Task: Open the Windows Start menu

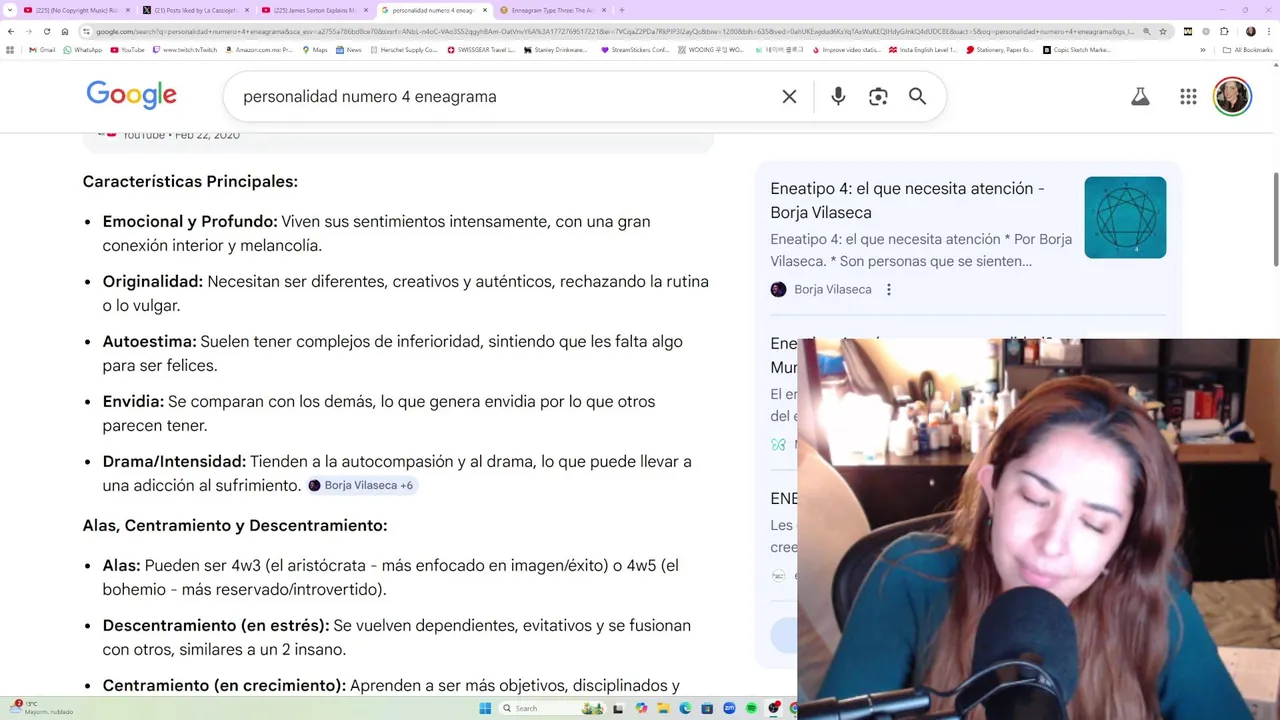Action: click(485, 708)
